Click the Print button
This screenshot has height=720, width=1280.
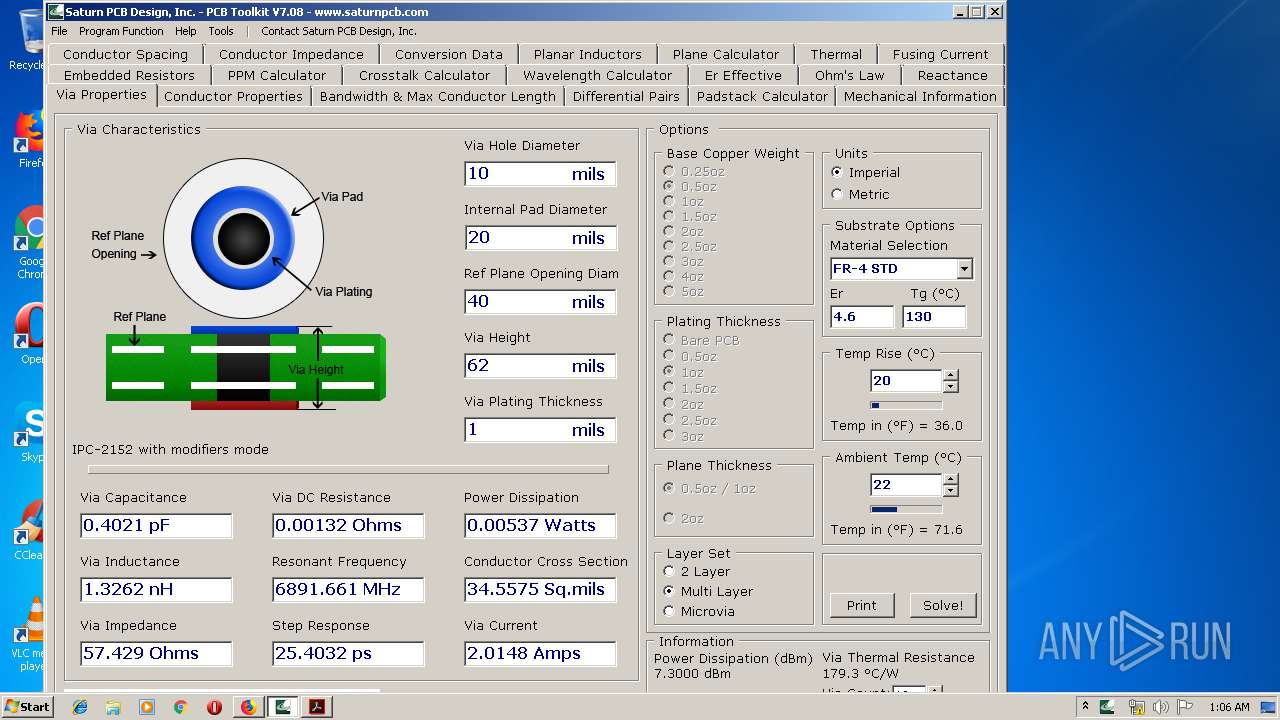point(861,605)
